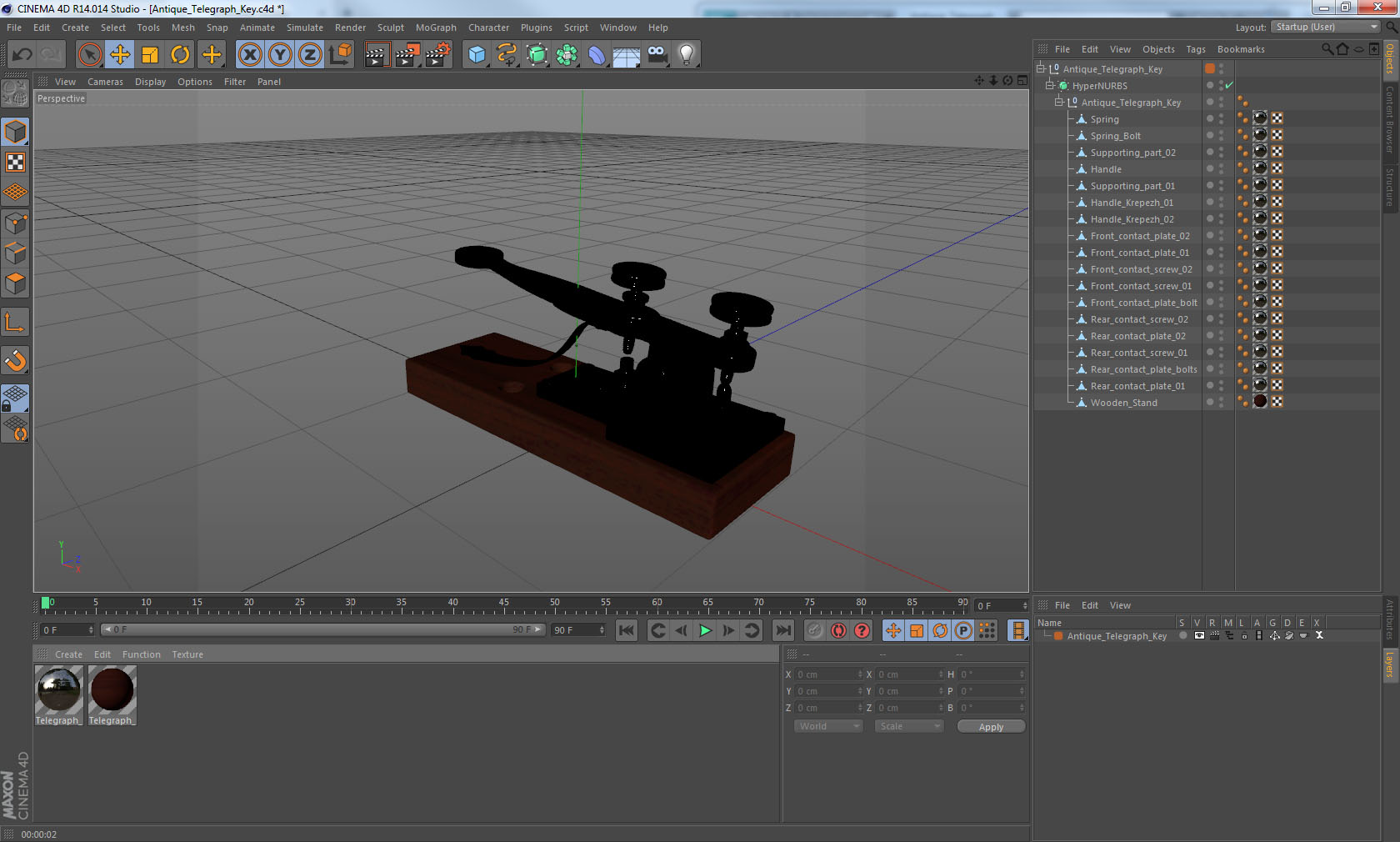Open the spline pen tools

pos(507,55)
